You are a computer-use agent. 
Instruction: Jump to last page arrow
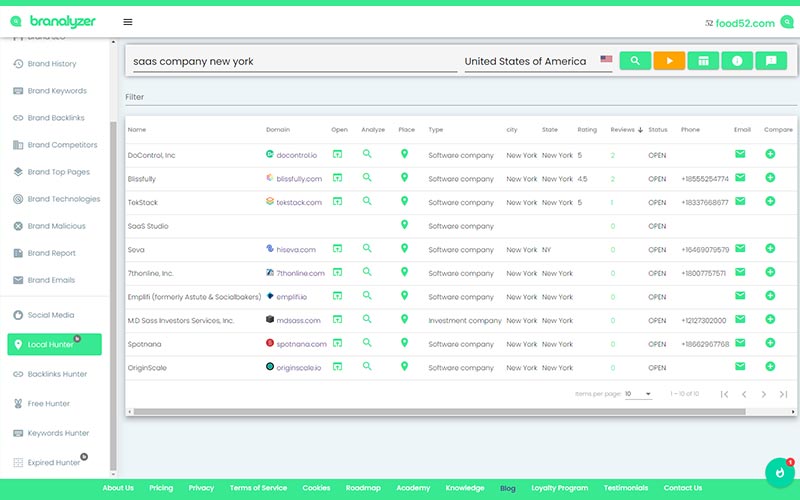click(x=783, y=394)
